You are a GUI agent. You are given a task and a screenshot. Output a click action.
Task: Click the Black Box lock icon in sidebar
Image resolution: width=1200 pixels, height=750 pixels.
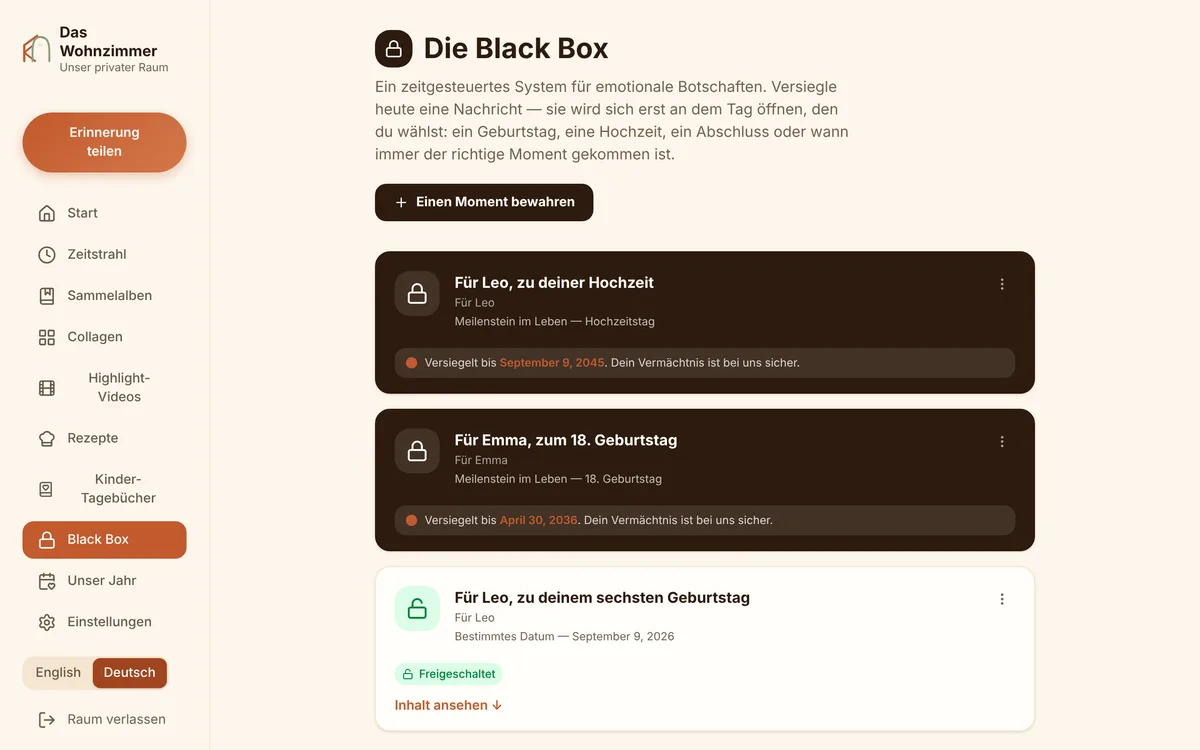pyautogui.click(x=47, y=540)
